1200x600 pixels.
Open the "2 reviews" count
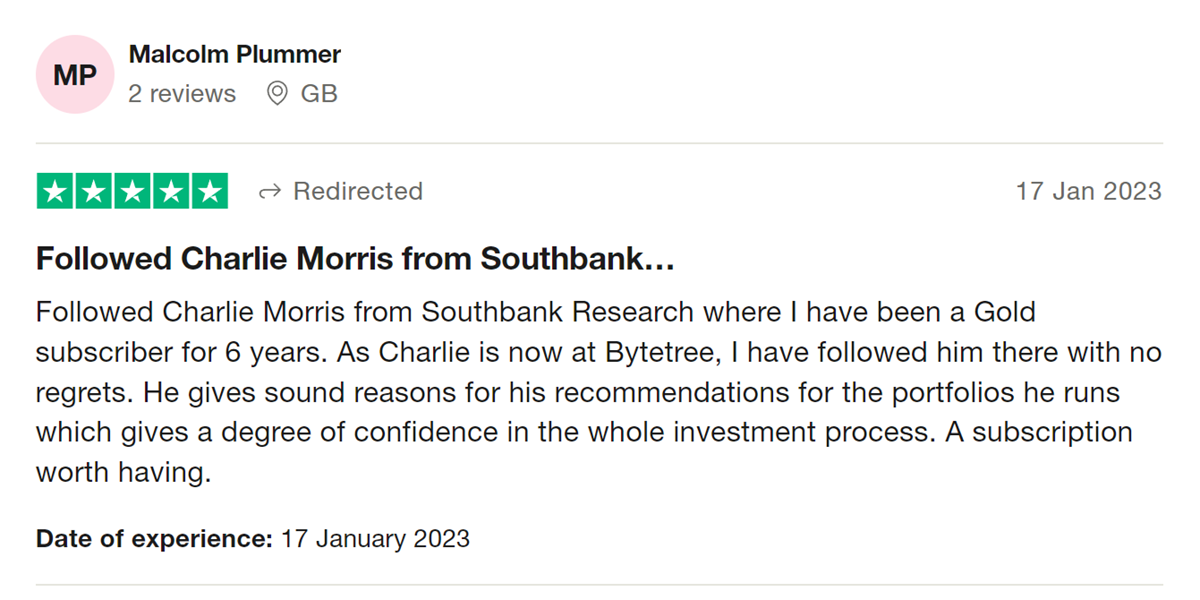pos(182,94)
